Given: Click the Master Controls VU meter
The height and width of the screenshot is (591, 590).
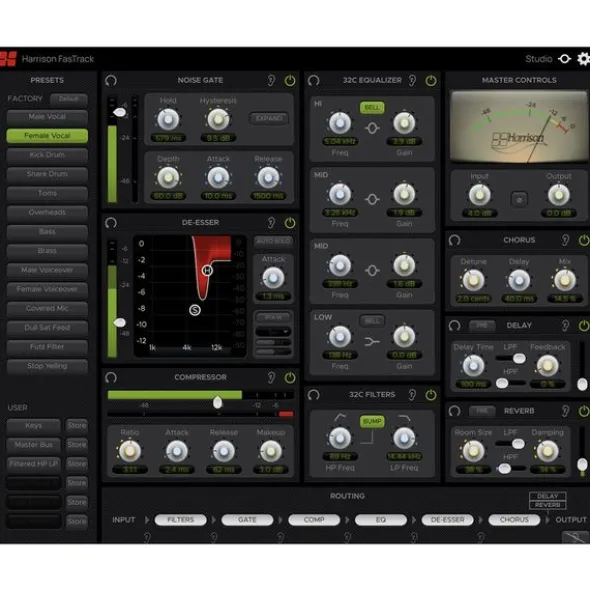Looking at the screenshot, I should click(x=519, y=127).
